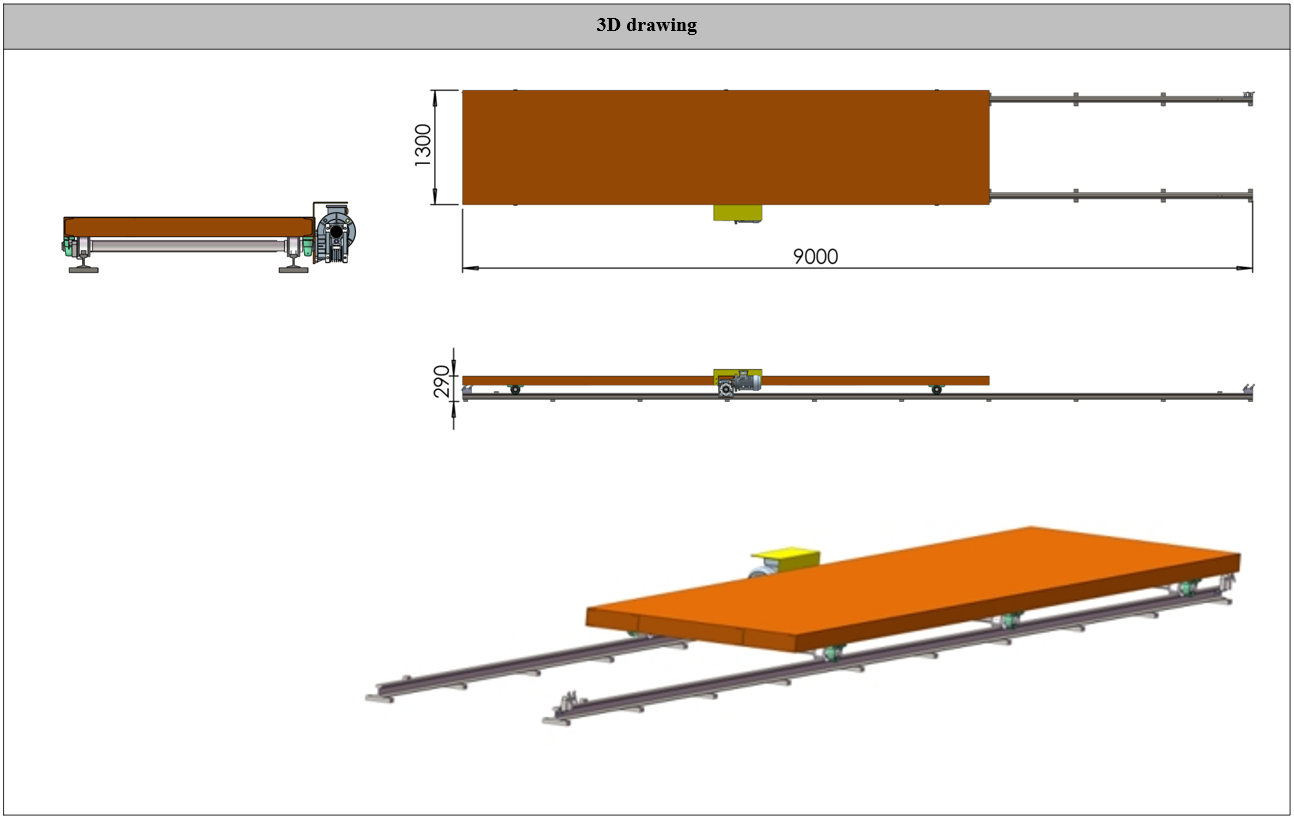
Task: Select the 9000 length dimension label
Action: tap(815, 256)
